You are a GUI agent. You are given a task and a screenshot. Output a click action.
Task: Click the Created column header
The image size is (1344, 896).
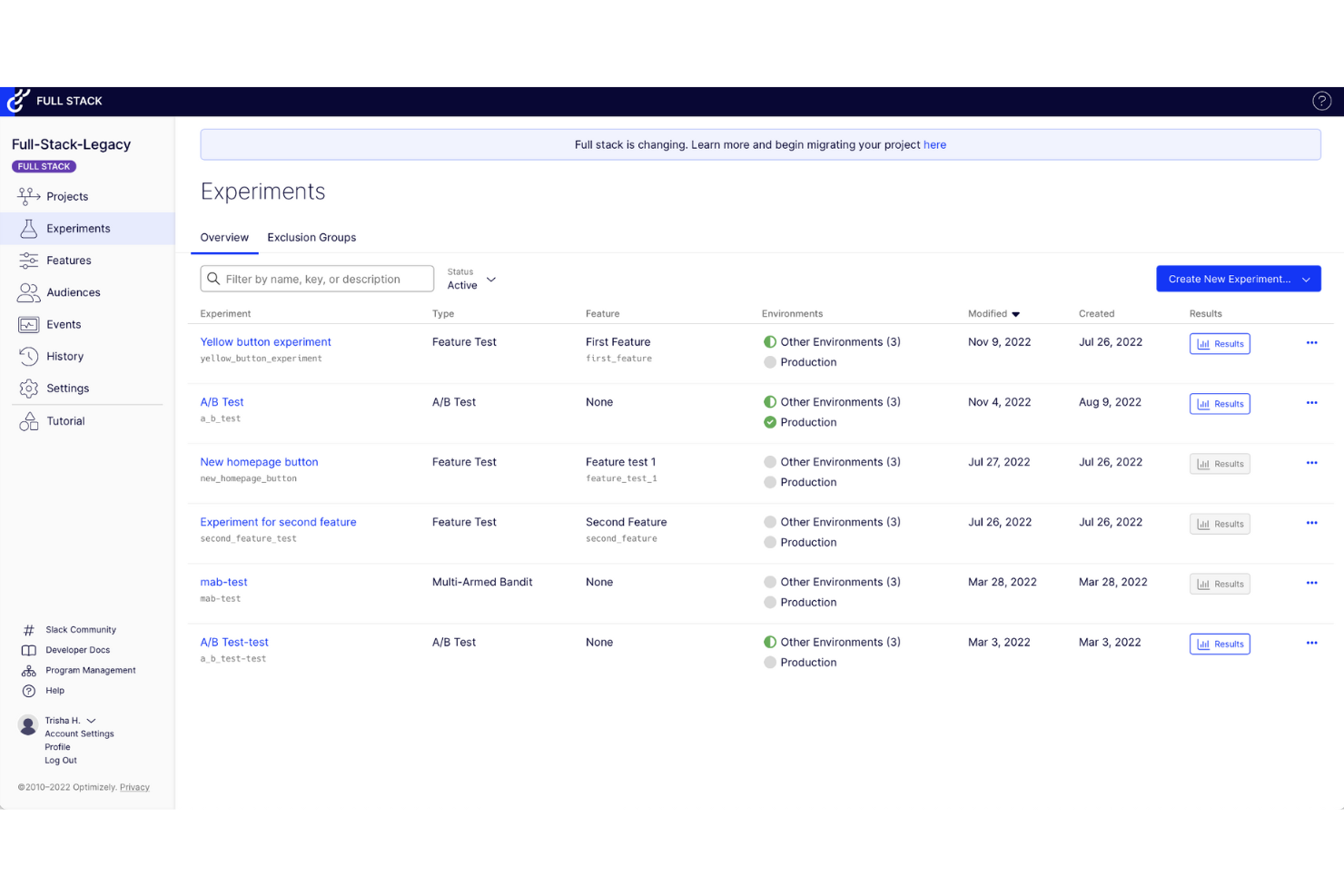[1096, 314]
